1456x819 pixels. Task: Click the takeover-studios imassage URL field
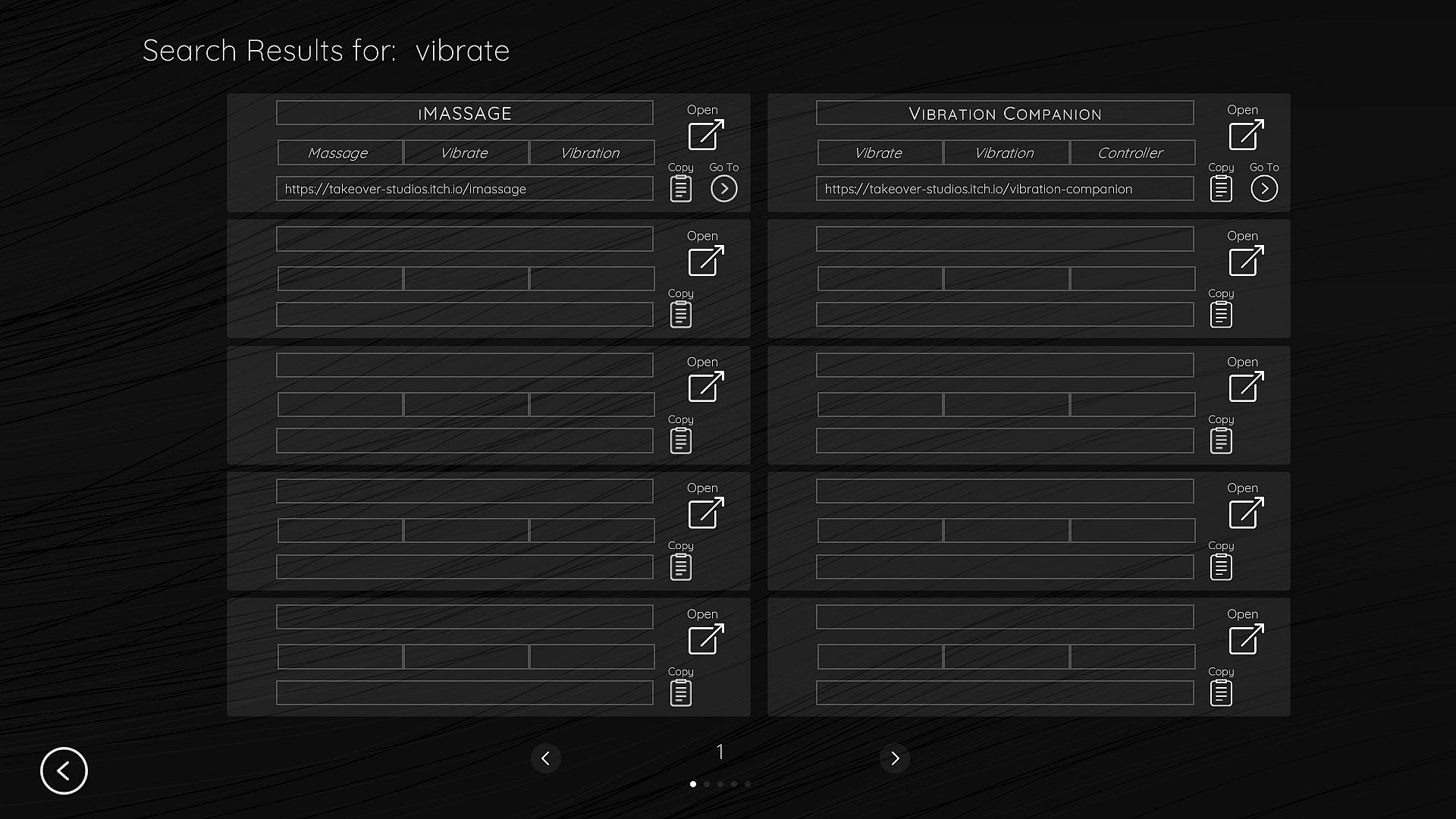click(464, 189)
